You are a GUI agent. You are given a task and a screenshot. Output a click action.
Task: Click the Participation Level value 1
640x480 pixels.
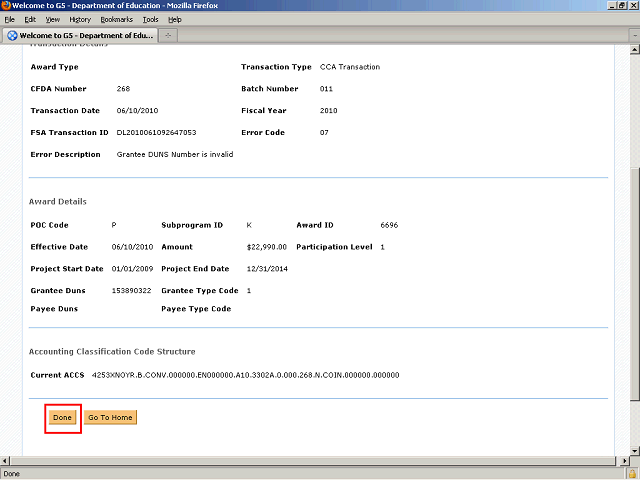pos(382,247)
